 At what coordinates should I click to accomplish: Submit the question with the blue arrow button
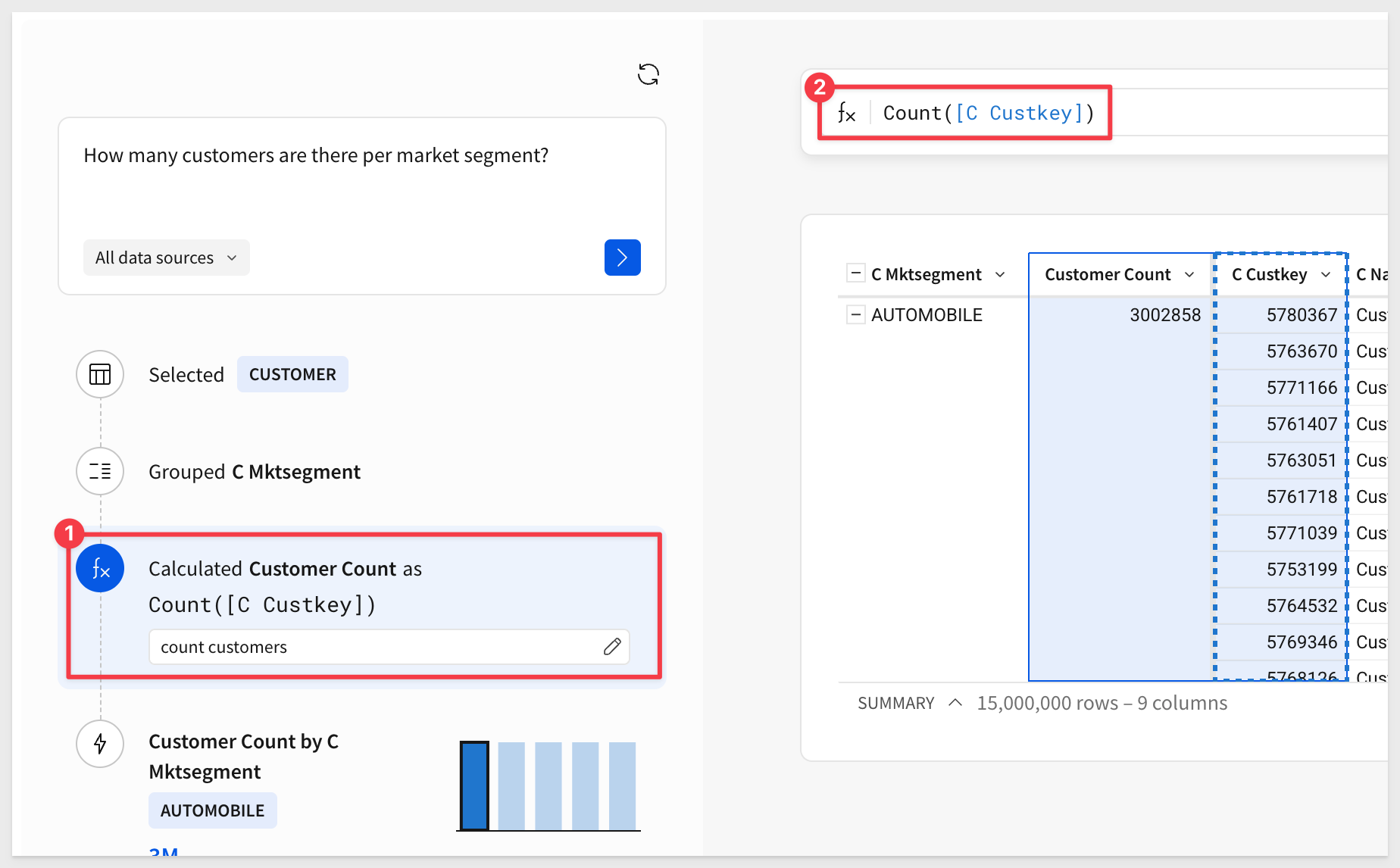pos(622,258)
